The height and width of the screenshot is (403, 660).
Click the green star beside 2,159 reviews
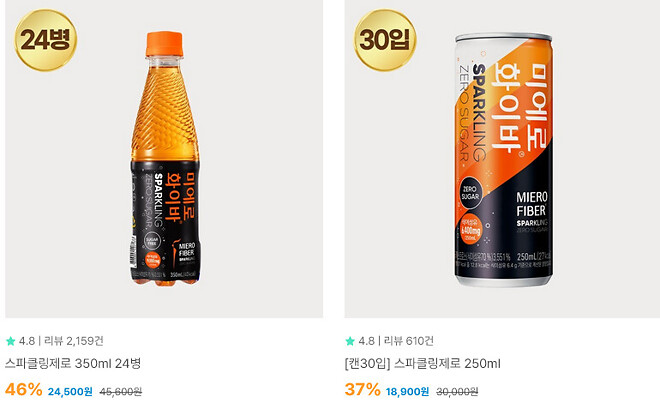point(11,341)
